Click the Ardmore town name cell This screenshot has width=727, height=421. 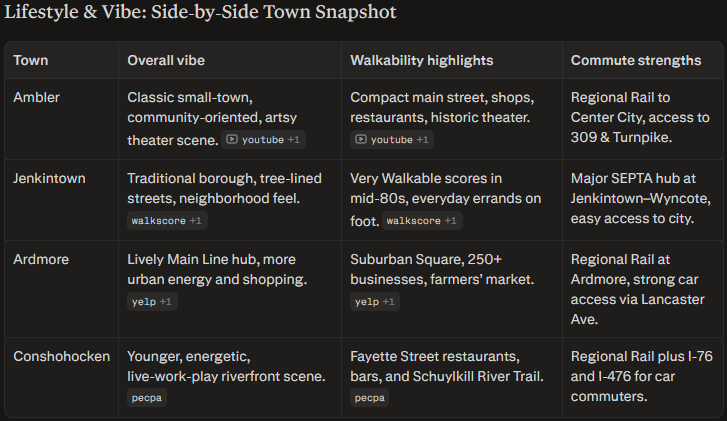pos(40,260)
